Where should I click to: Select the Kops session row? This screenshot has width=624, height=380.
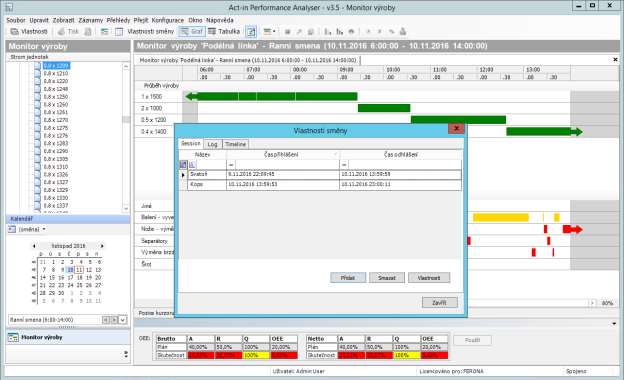[x=324, y=185]
